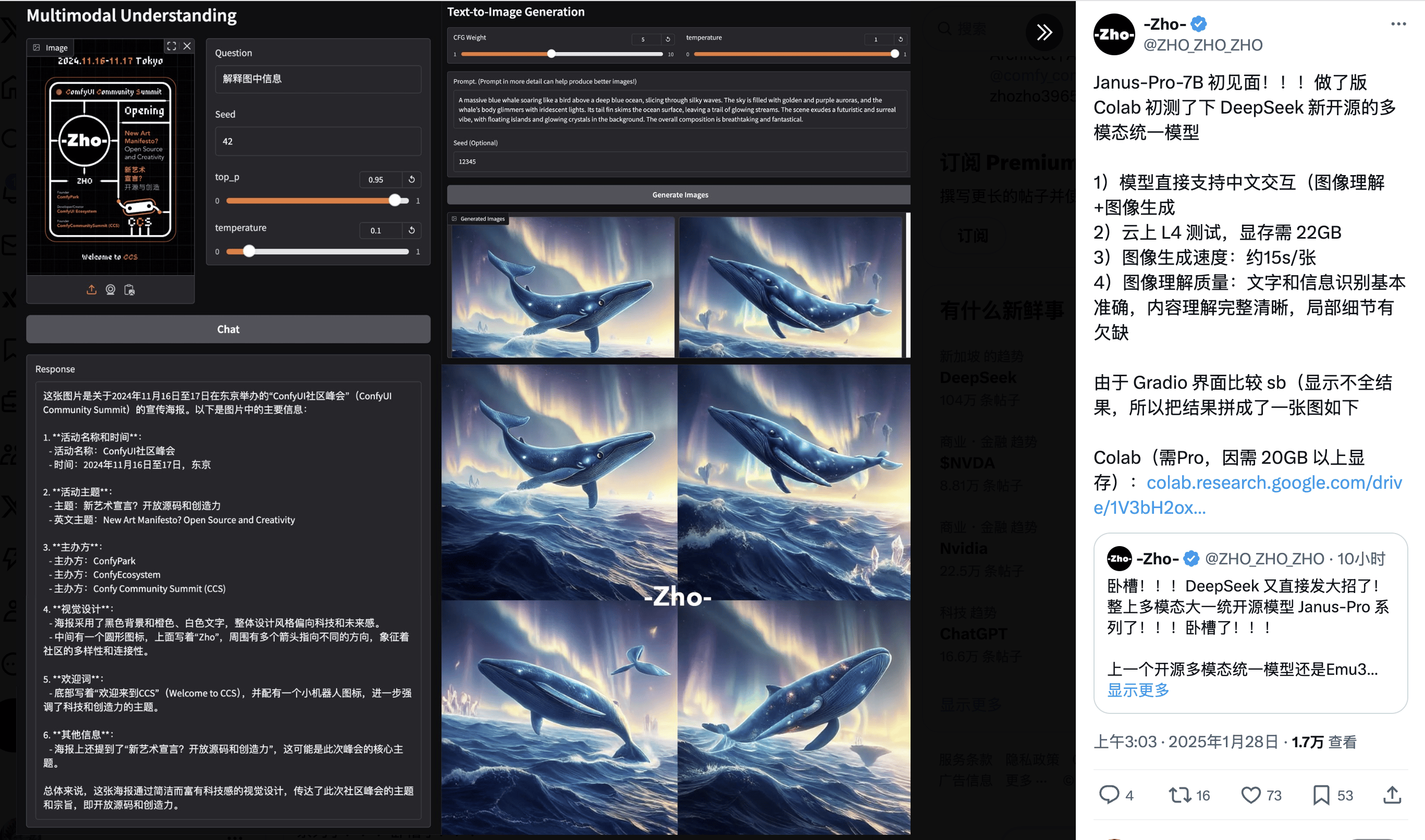Paste image from clipboard icon
This screenshot has width=1425, height=840.
coord(130,289)
